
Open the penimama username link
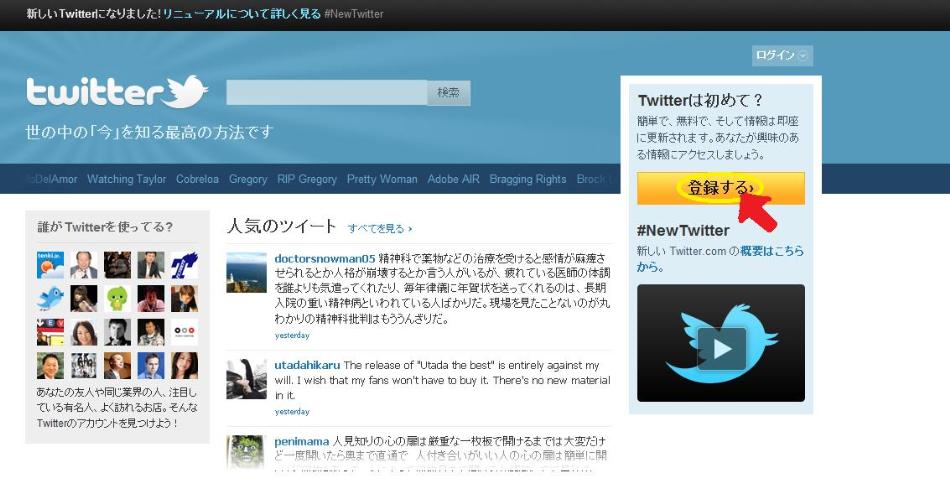[302, 441]
